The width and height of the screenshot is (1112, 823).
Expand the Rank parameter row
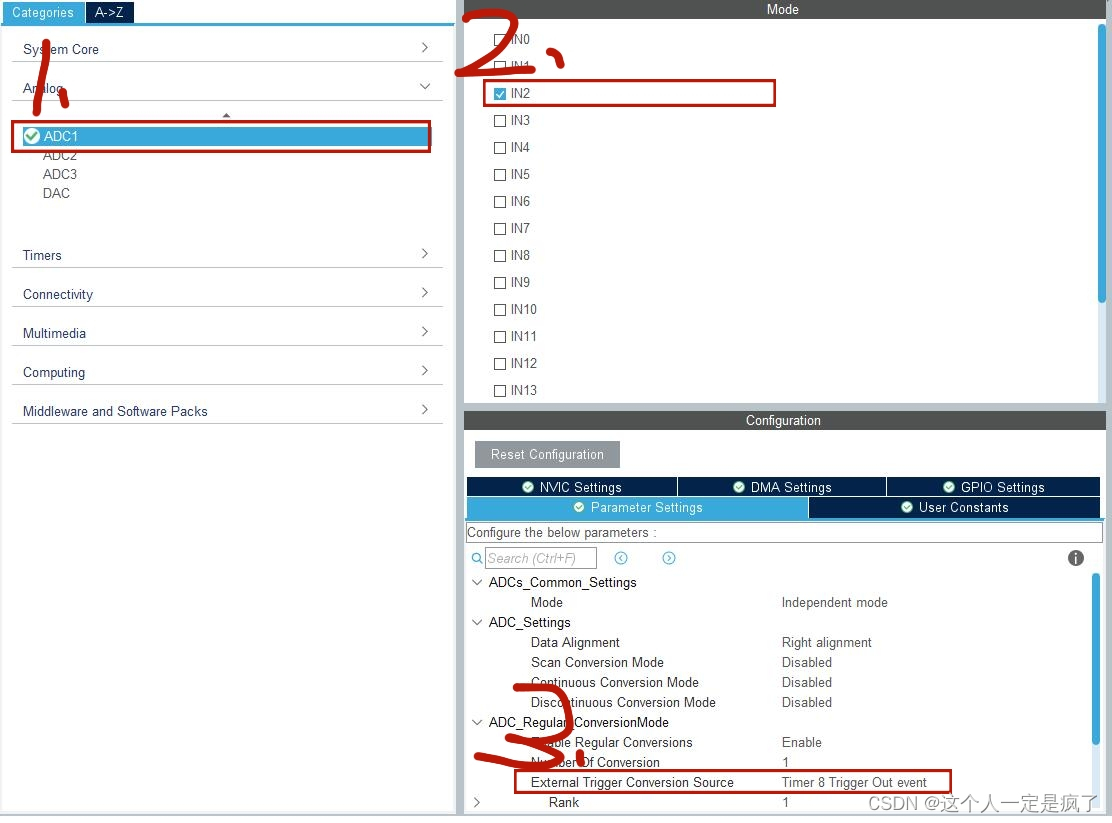coord(477,802)
